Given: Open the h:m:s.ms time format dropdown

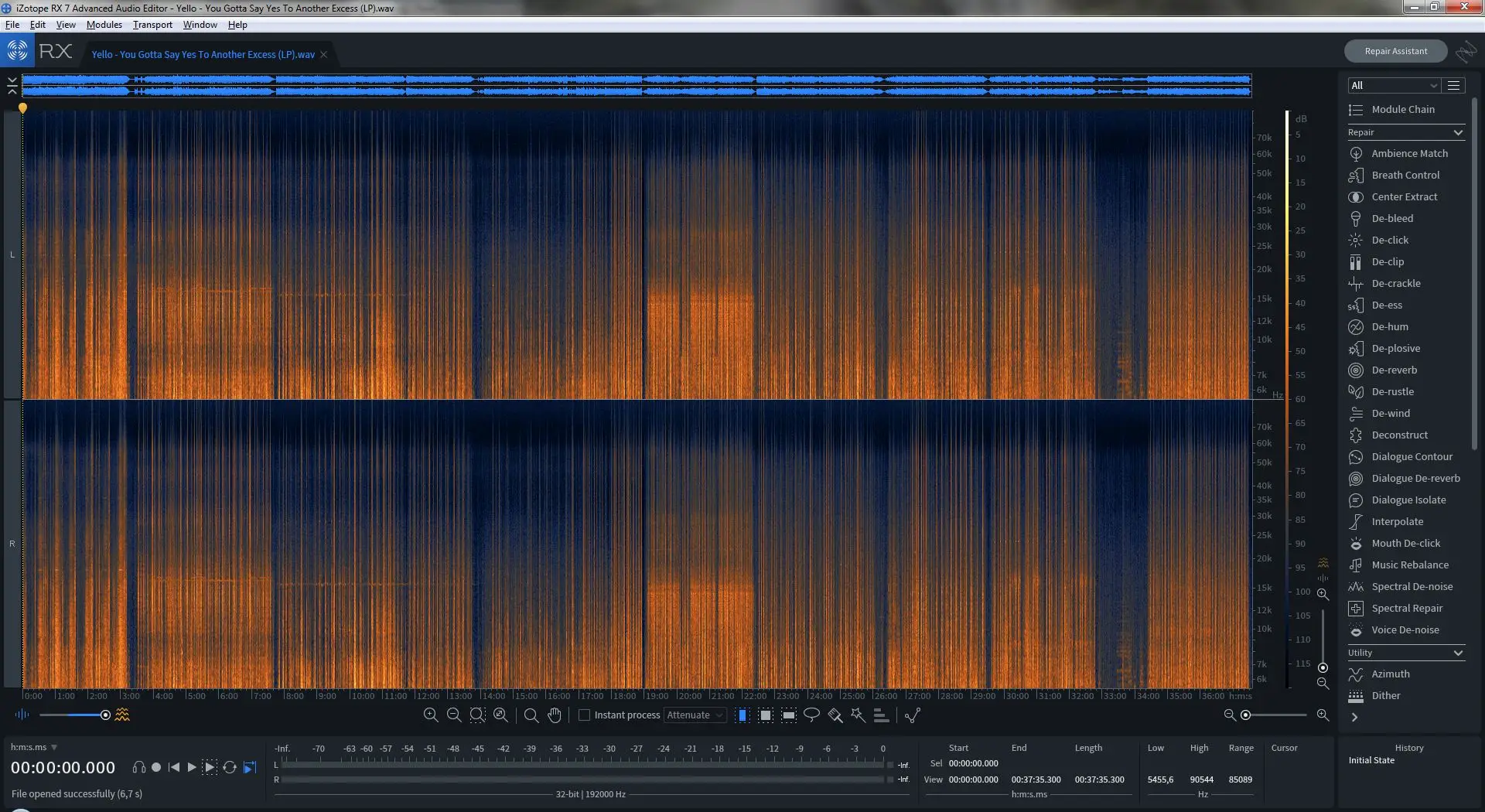Looking at the screenshot, I should point(35,747).
